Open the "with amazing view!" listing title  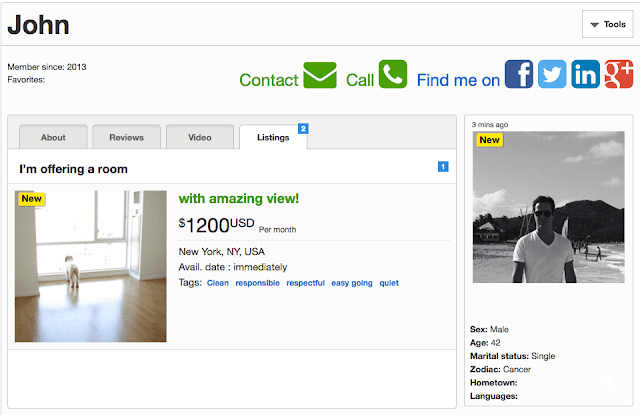point(239,199)
